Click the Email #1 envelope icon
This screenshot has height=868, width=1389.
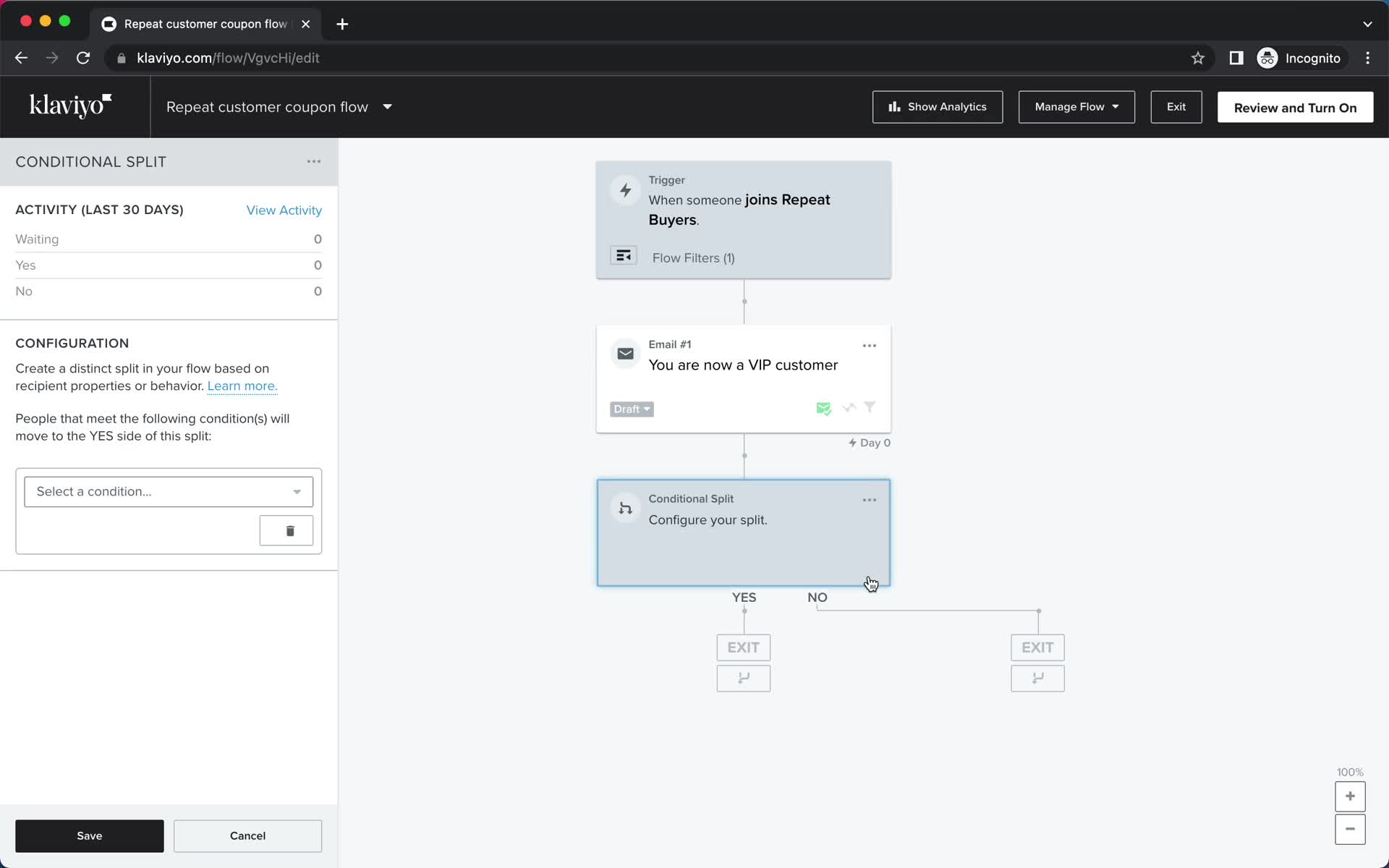pos(625,354)
